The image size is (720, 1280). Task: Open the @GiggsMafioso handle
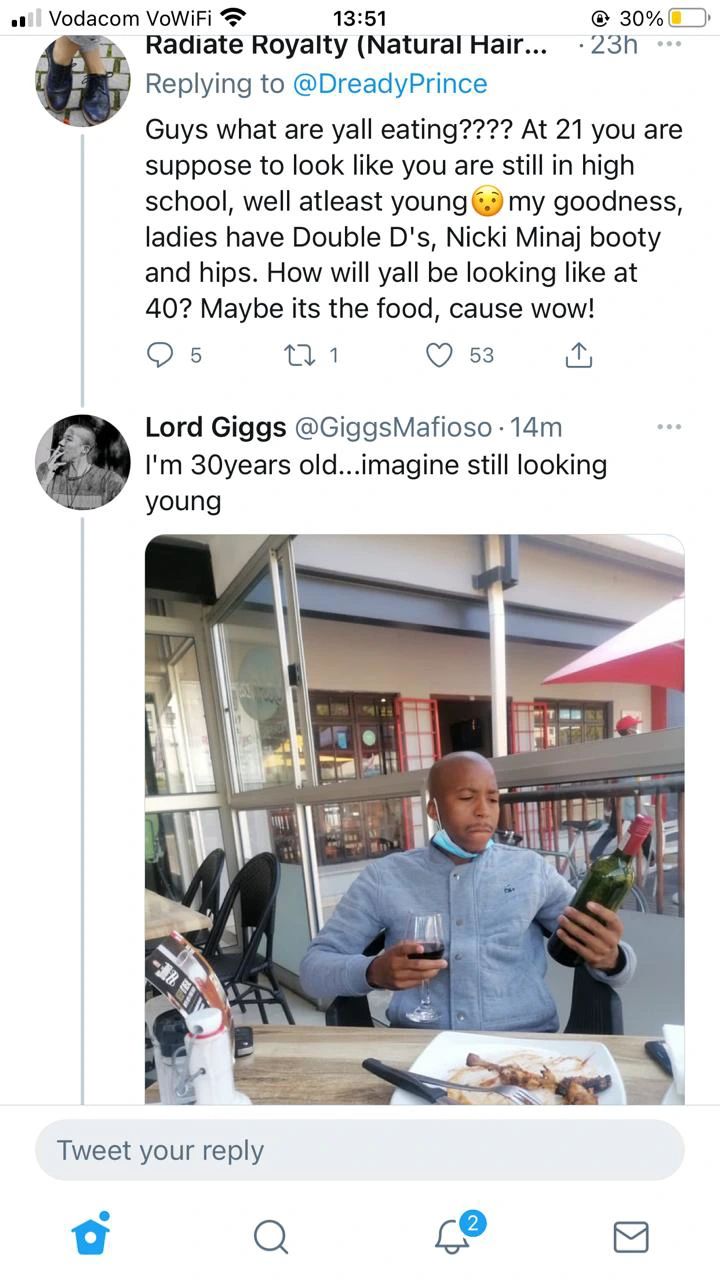[x=393, y=427]
